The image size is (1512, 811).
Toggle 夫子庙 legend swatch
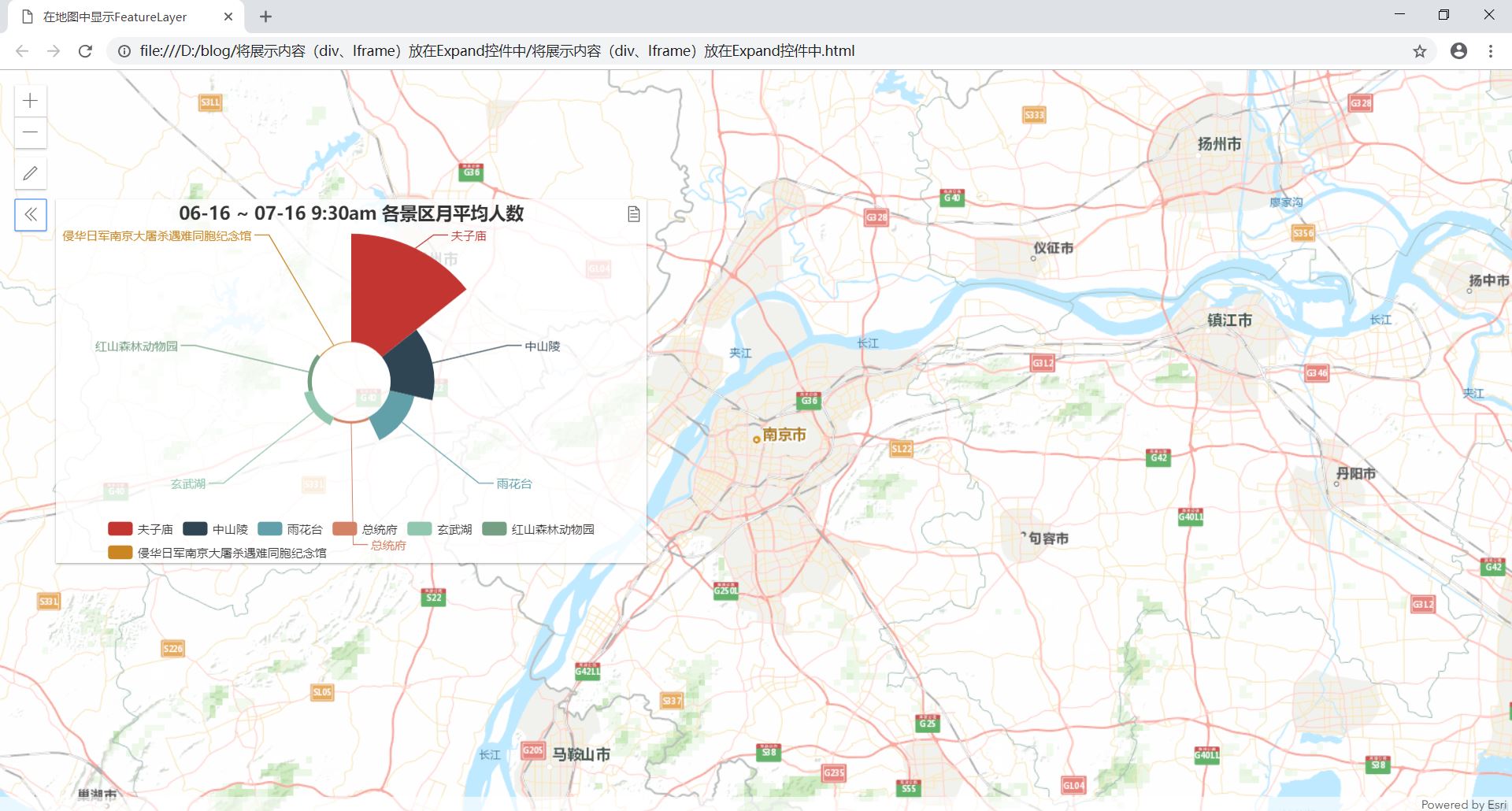pos(120,529)
